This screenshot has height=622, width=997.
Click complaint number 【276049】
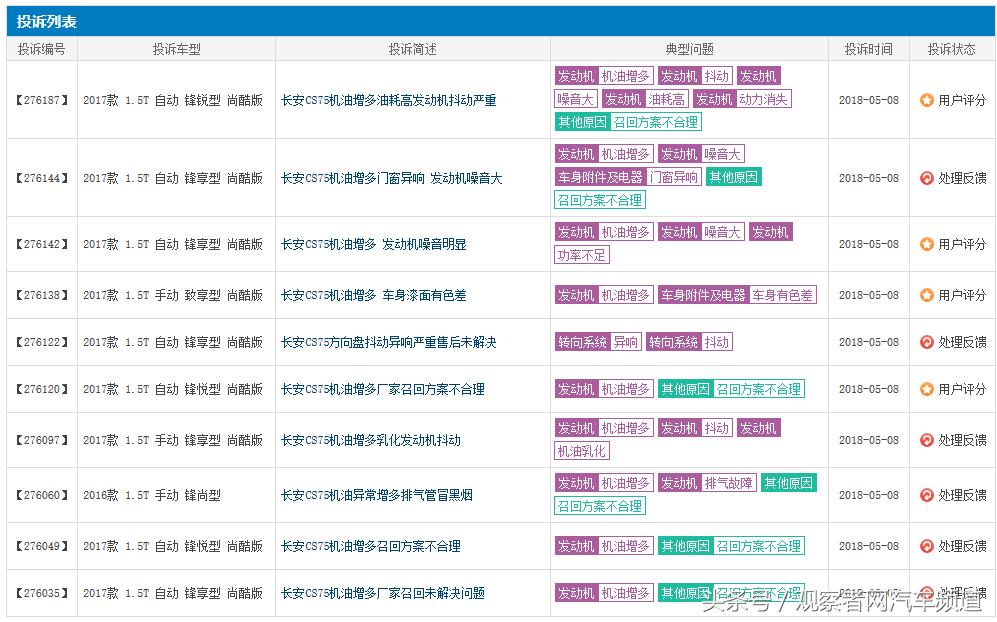tap(42, 546)
